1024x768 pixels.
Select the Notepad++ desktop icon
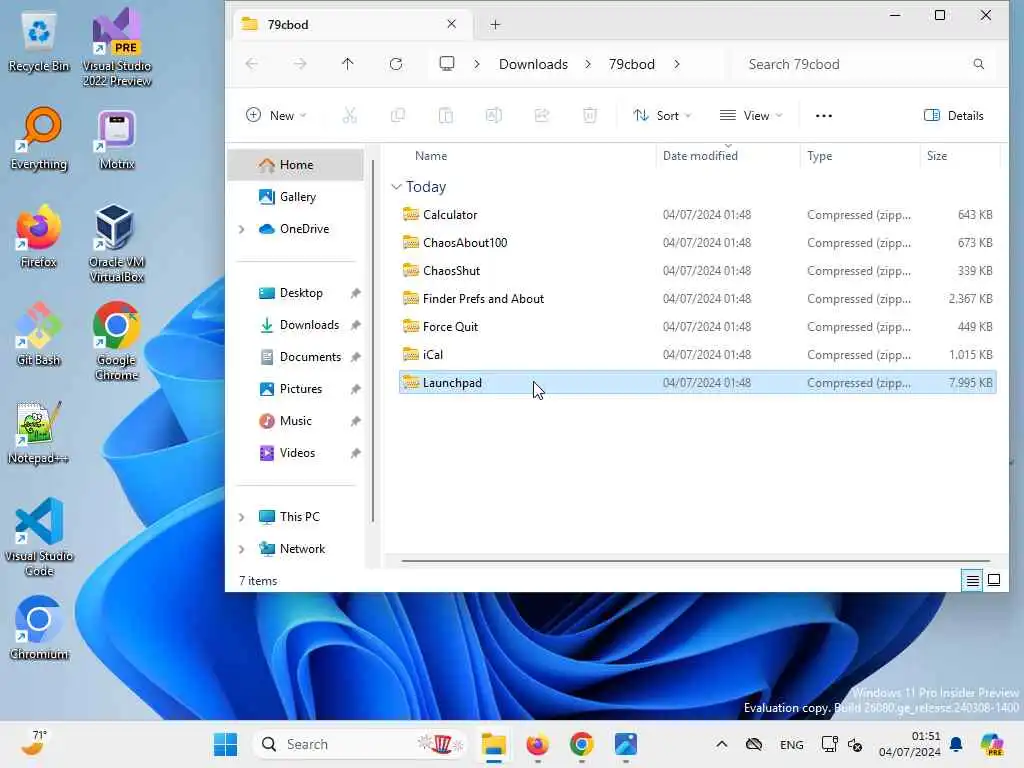[39, 432]
